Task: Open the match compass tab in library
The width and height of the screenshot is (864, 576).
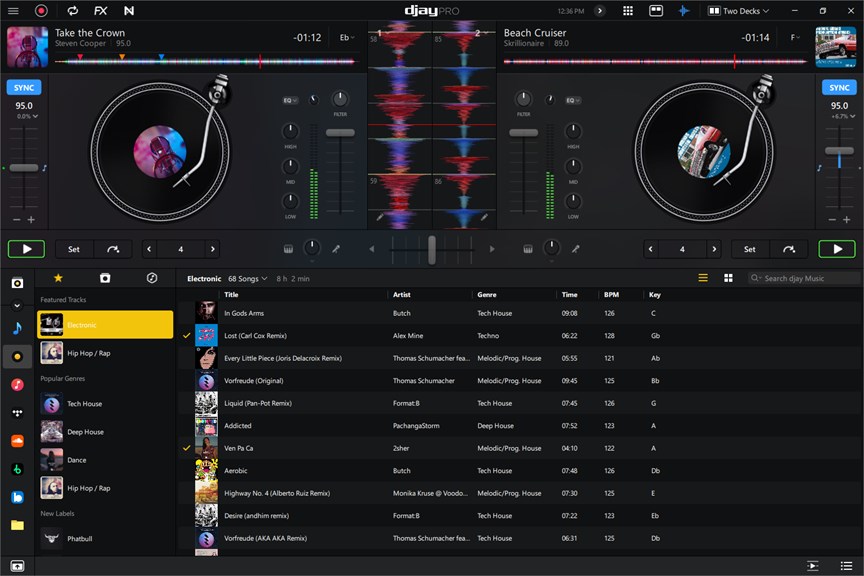Action: pos(152,278)
